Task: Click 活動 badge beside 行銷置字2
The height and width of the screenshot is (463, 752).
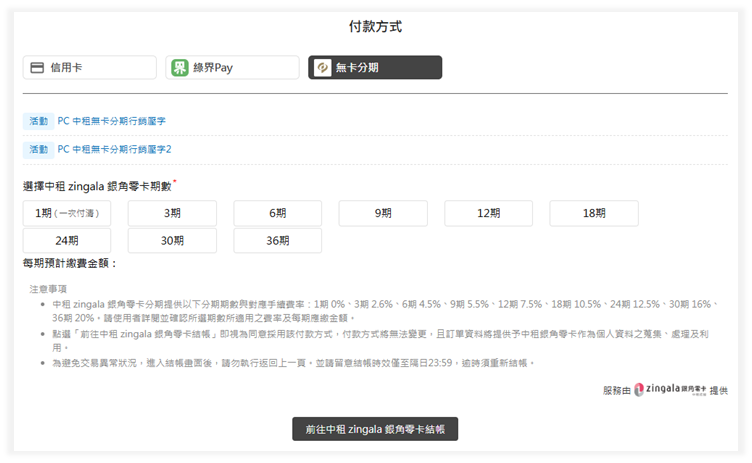Action: [38, 150]
